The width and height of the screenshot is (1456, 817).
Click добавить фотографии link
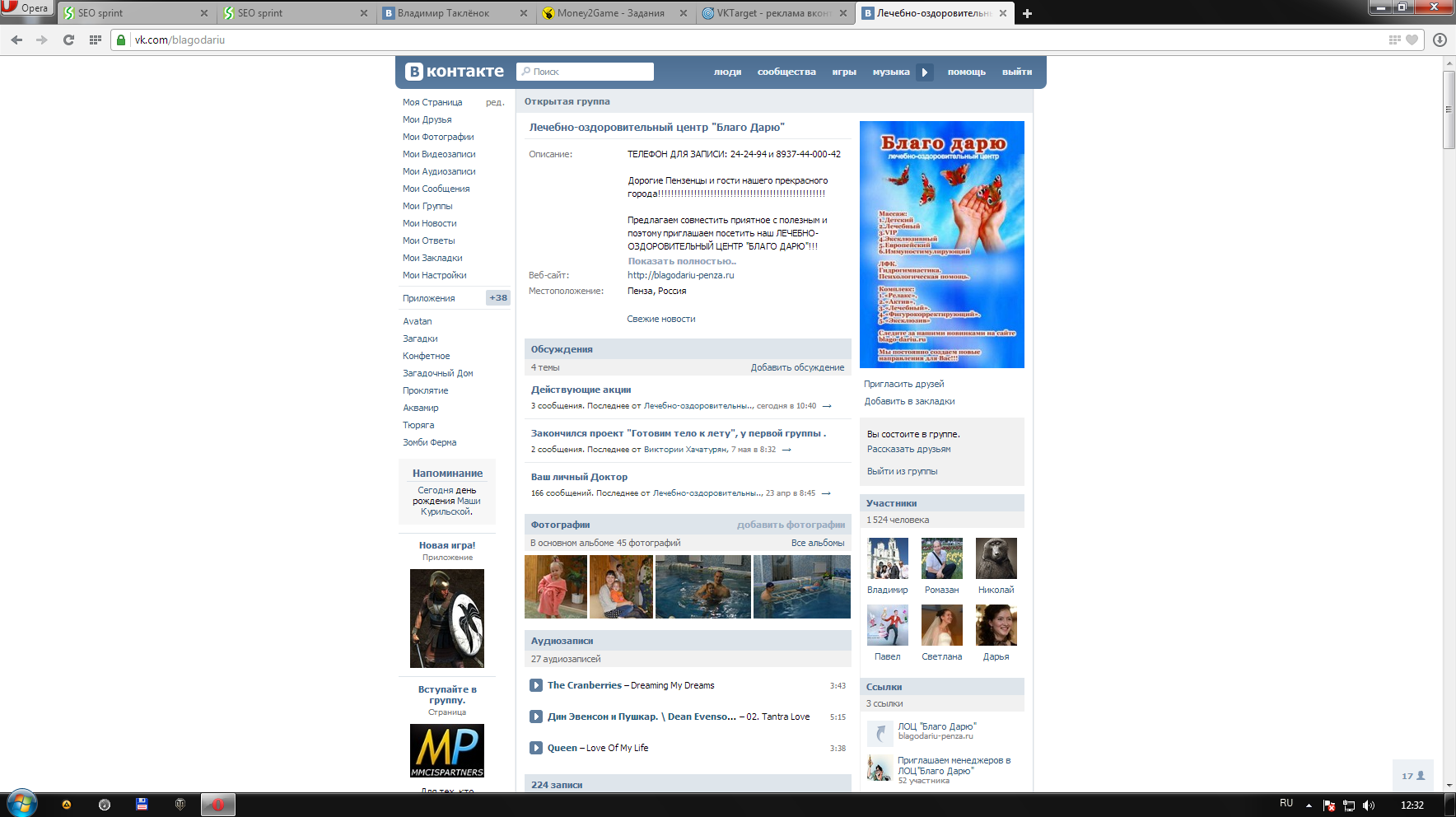(791, 525)
